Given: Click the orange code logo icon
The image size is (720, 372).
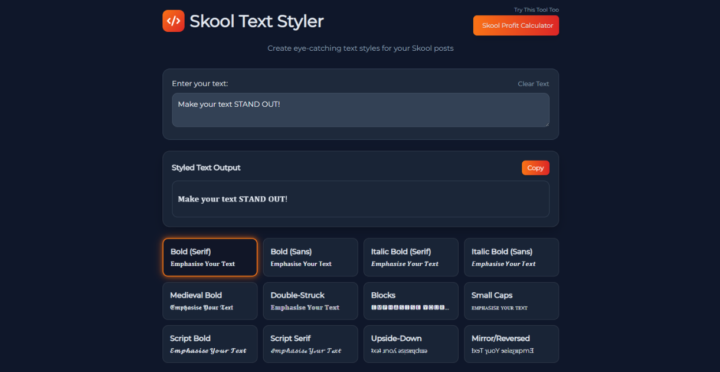Looking at the screenshot, I should click(173, 21).
